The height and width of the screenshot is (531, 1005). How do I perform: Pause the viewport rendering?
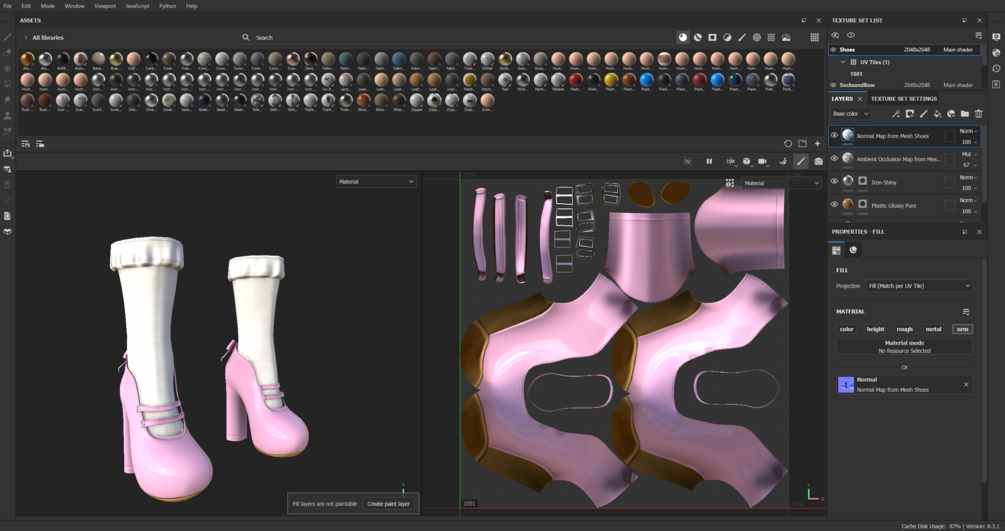(x=709, y=162)
